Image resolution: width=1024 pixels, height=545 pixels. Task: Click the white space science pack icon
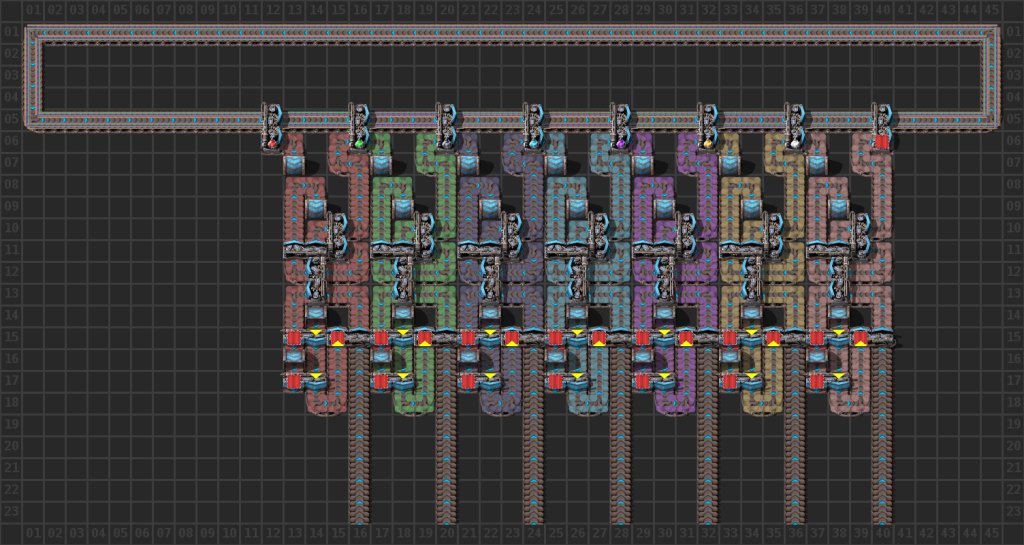click(795, 144)
